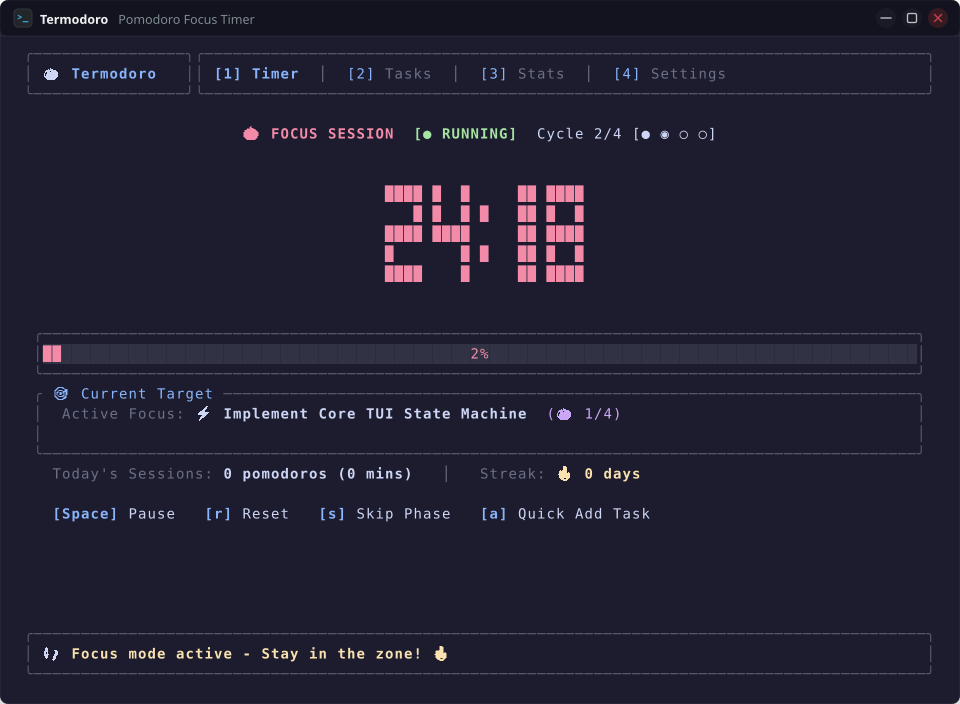Click the Pomodoro Focus Timer window subtitle
Viewport: 960px width, 704px height.
(x=186, y=20)
